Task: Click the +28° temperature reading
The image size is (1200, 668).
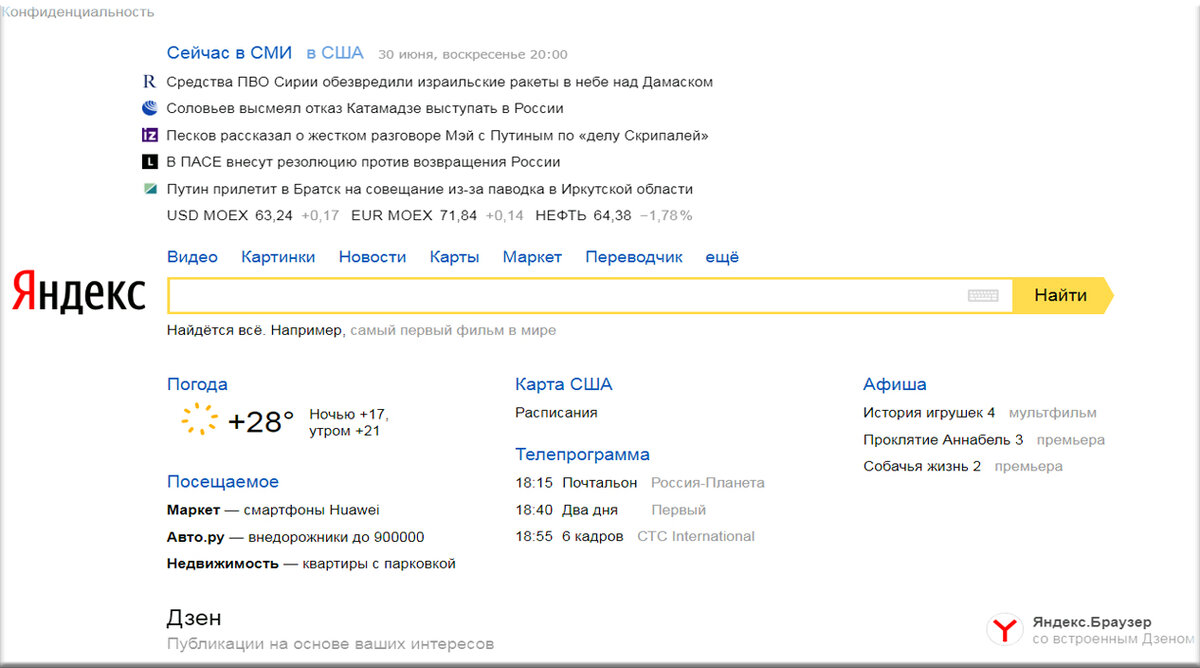Action: tap(261, 421)
